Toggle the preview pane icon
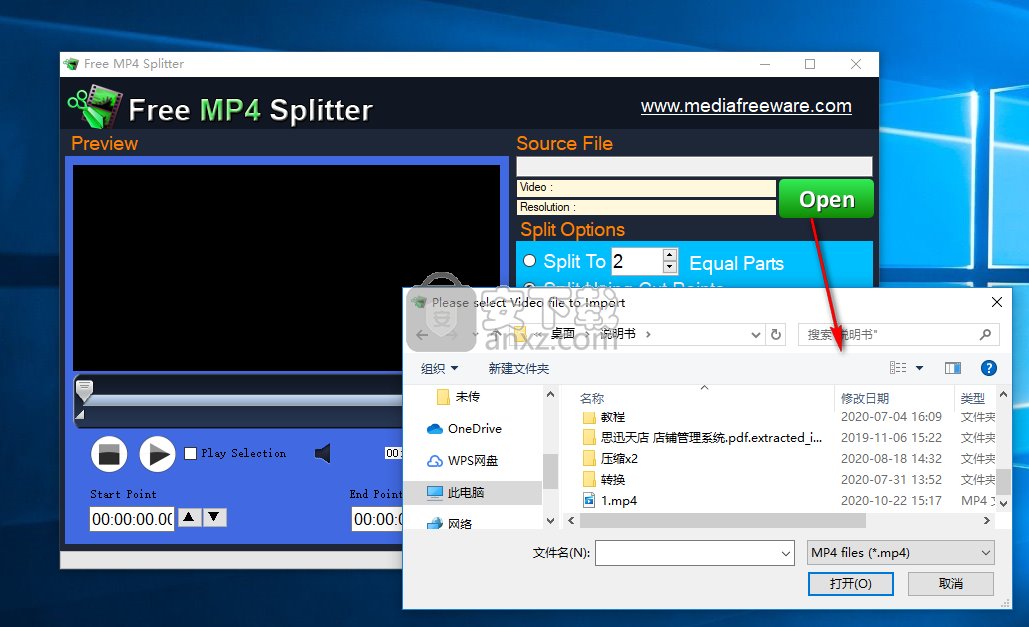1029x627 pixels. pyautogui.click(x=953, y=368)
